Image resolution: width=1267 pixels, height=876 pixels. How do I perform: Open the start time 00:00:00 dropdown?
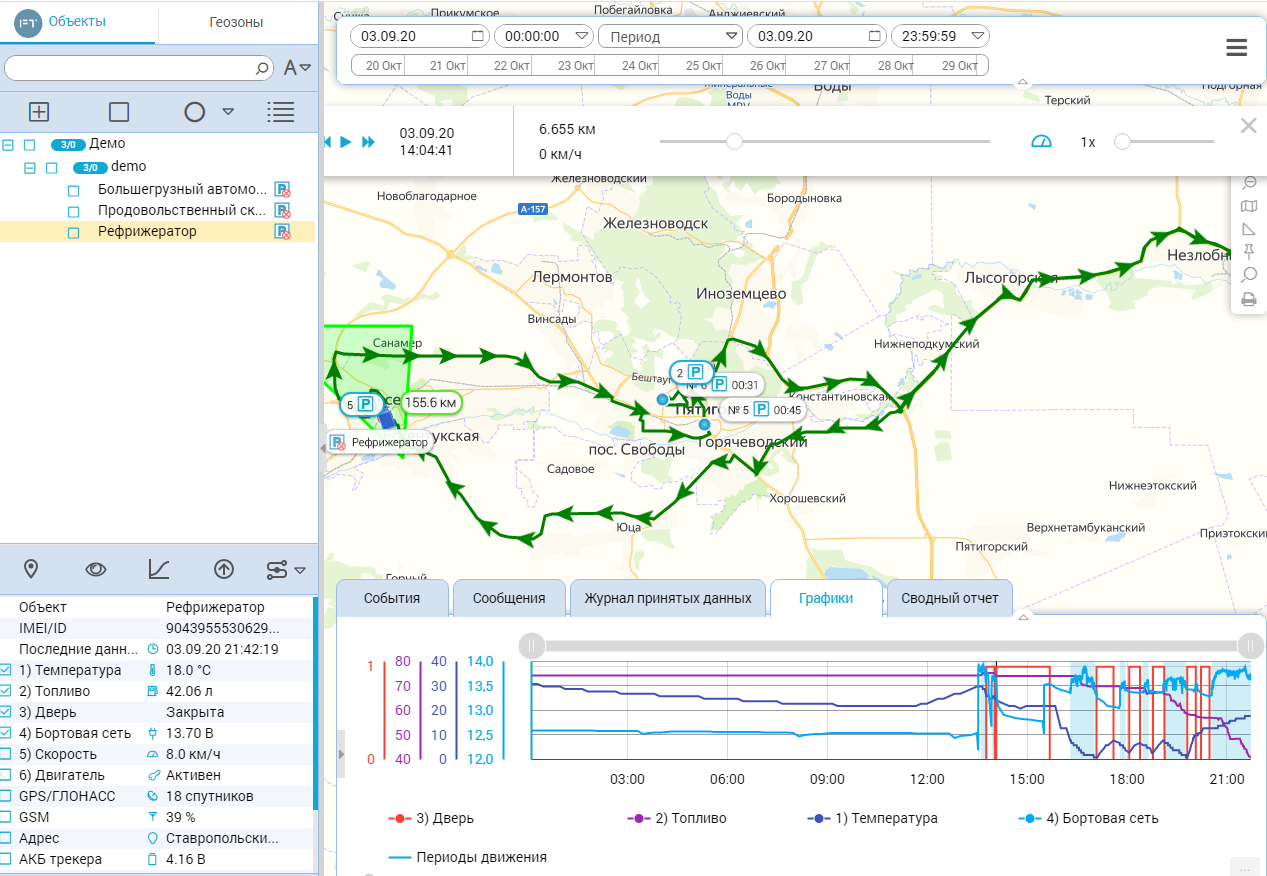click(x=582, y=36)
